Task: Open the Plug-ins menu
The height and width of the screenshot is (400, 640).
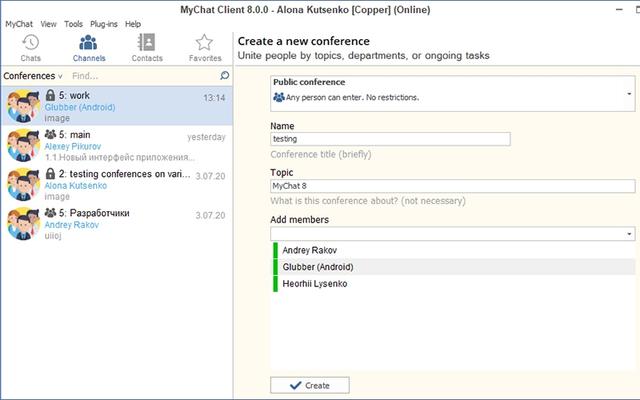Action: (105, 23)
